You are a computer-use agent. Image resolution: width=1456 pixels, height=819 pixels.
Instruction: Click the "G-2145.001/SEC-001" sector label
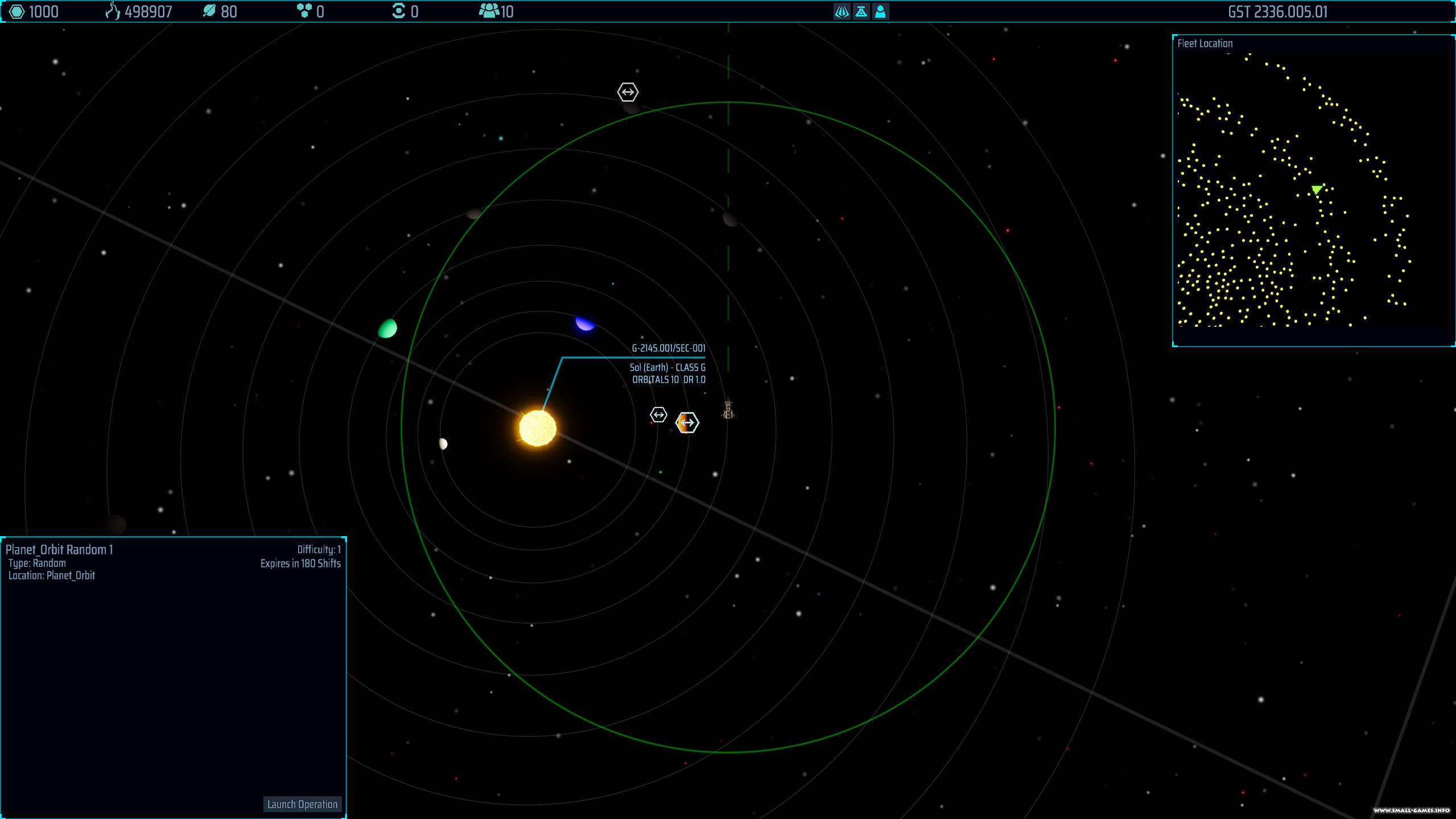[x=669, y=348]
